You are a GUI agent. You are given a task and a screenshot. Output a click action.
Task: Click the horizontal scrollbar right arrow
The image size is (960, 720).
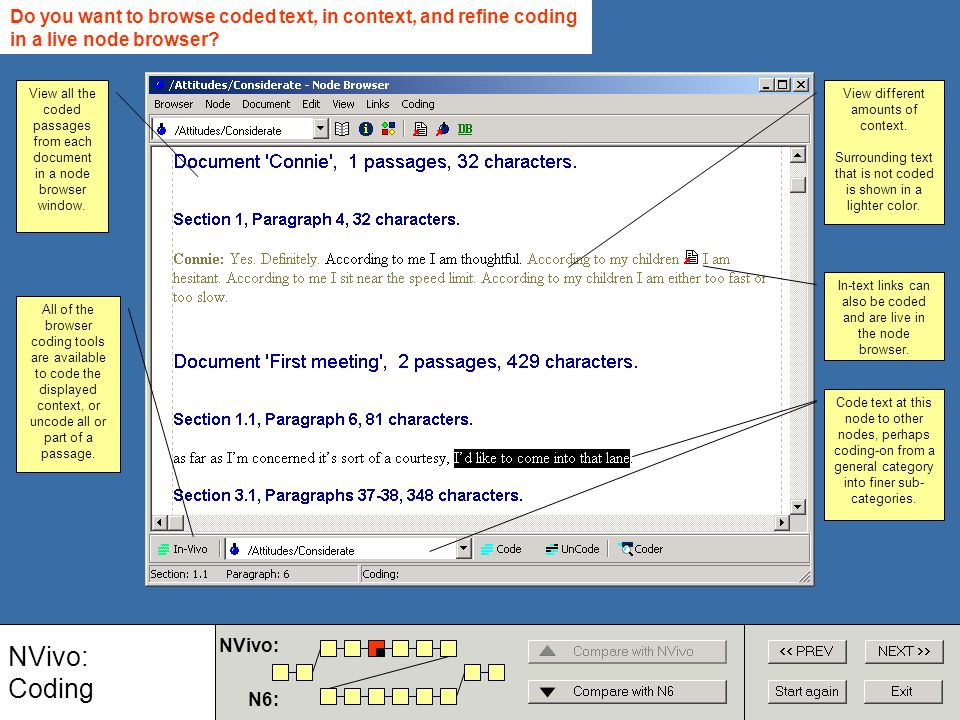(x=781, y=522)
